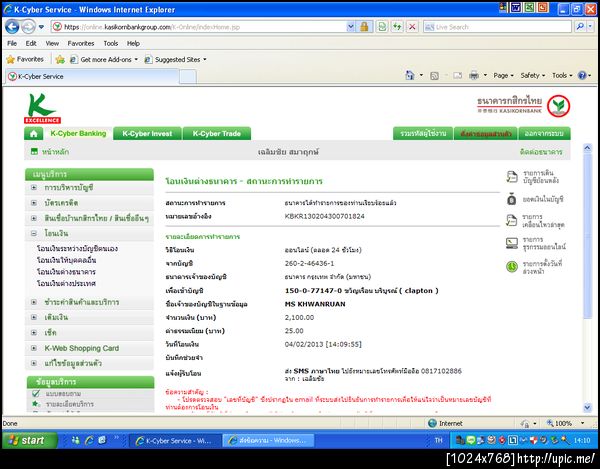600x469 pixels.
Task: Click the latest transactions document icon
Action: point(512,220)
